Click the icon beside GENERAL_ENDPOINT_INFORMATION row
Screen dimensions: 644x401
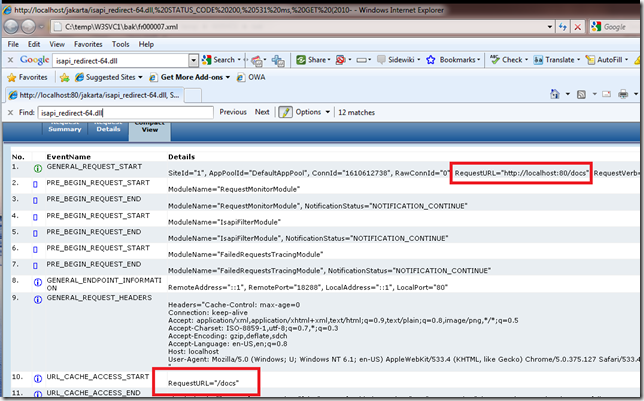37,283
